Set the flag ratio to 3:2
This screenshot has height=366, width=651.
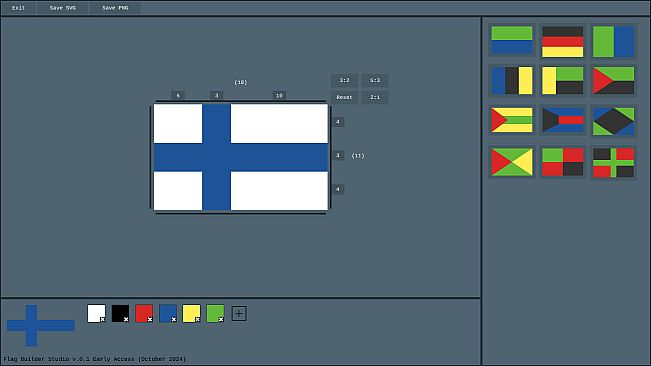[344, 81]
